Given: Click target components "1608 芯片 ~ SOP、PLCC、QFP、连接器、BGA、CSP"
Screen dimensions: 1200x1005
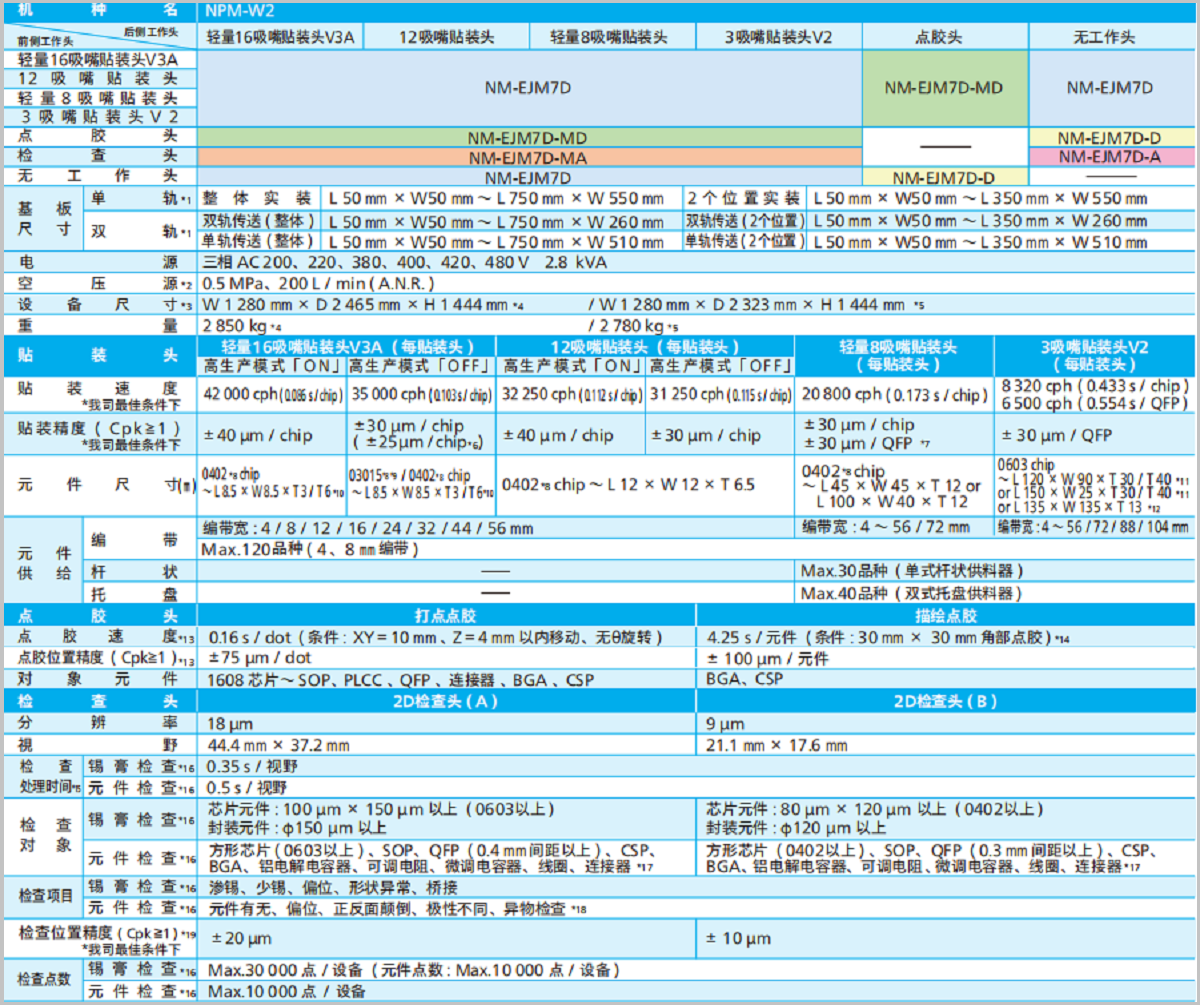Looking at the screenshot, I should point(400,680).
